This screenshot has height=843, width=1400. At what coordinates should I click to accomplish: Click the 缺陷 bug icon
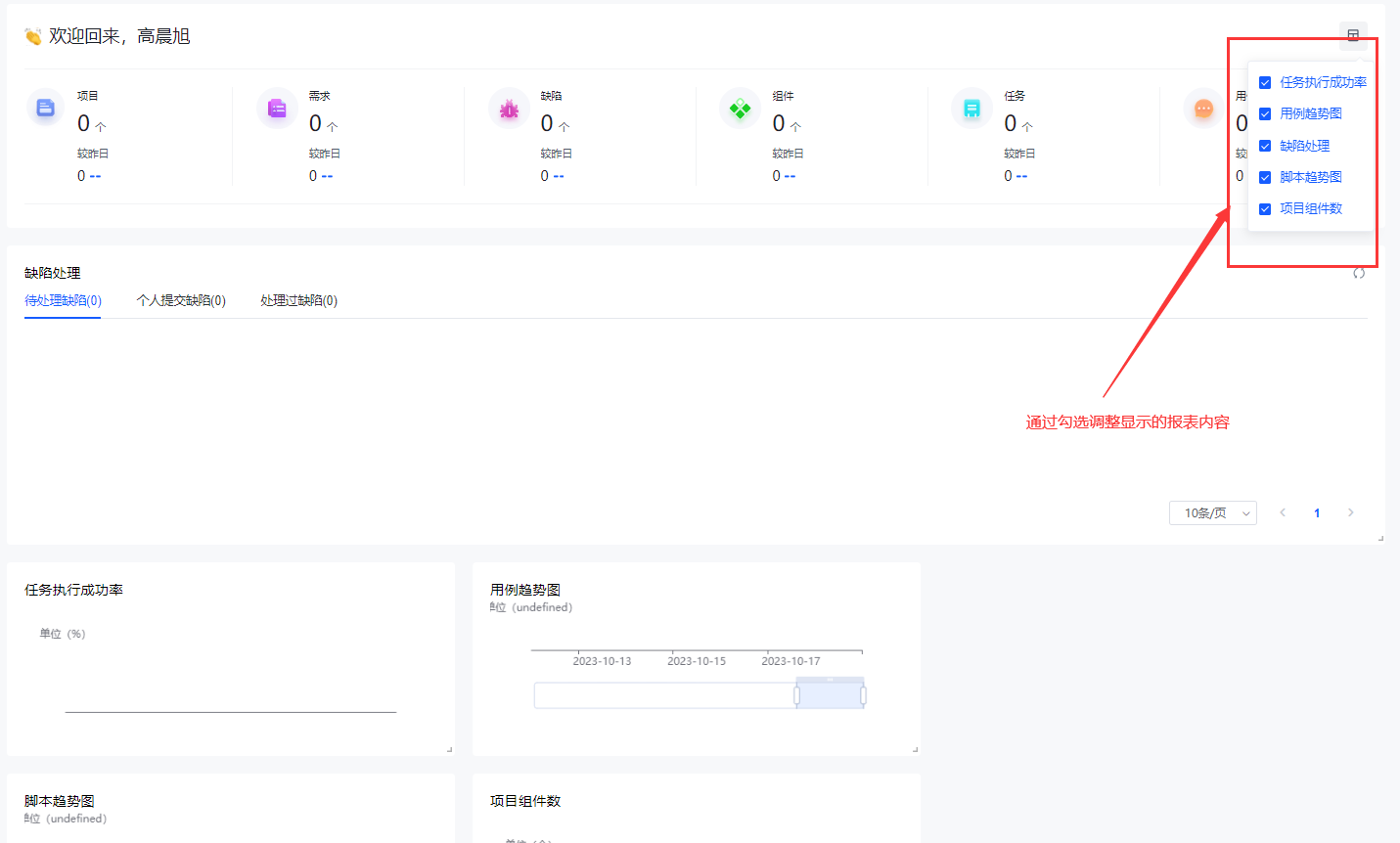pyautogui.click(x=509, y=109)
